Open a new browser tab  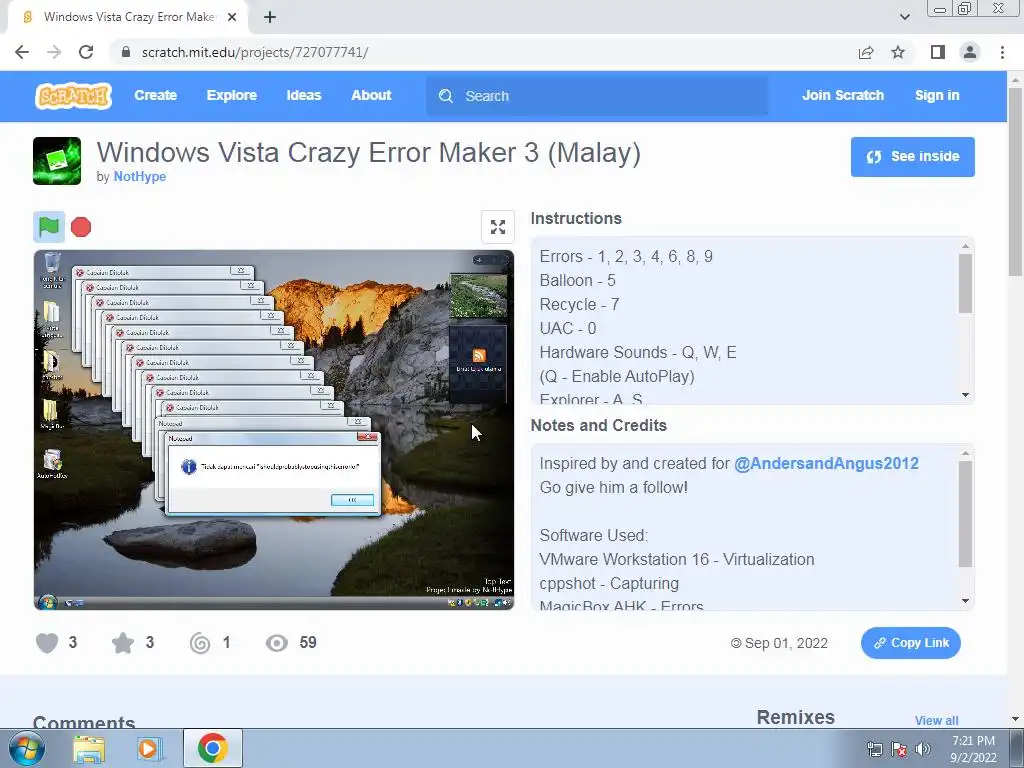tap(270, 18)
